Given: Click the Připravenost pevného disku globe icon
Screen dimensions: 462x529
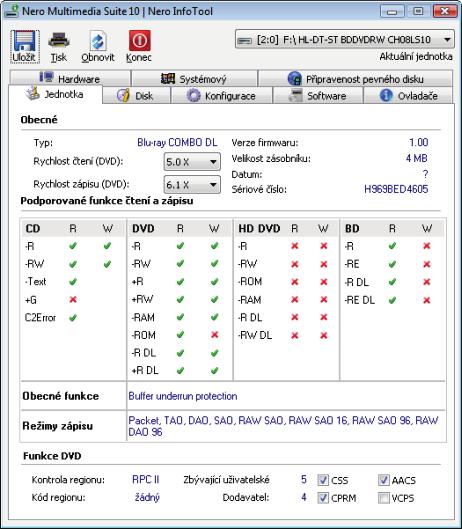Looking at the screenshot, I should coord(295,79).
